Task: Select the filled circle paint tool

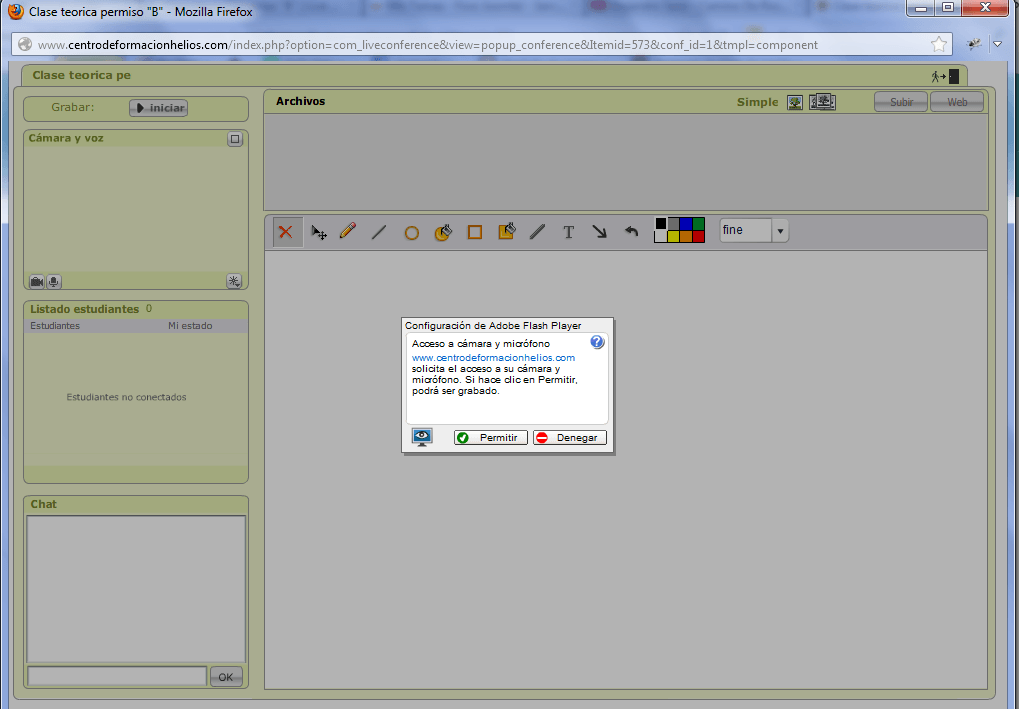Action: coord(443,232)
